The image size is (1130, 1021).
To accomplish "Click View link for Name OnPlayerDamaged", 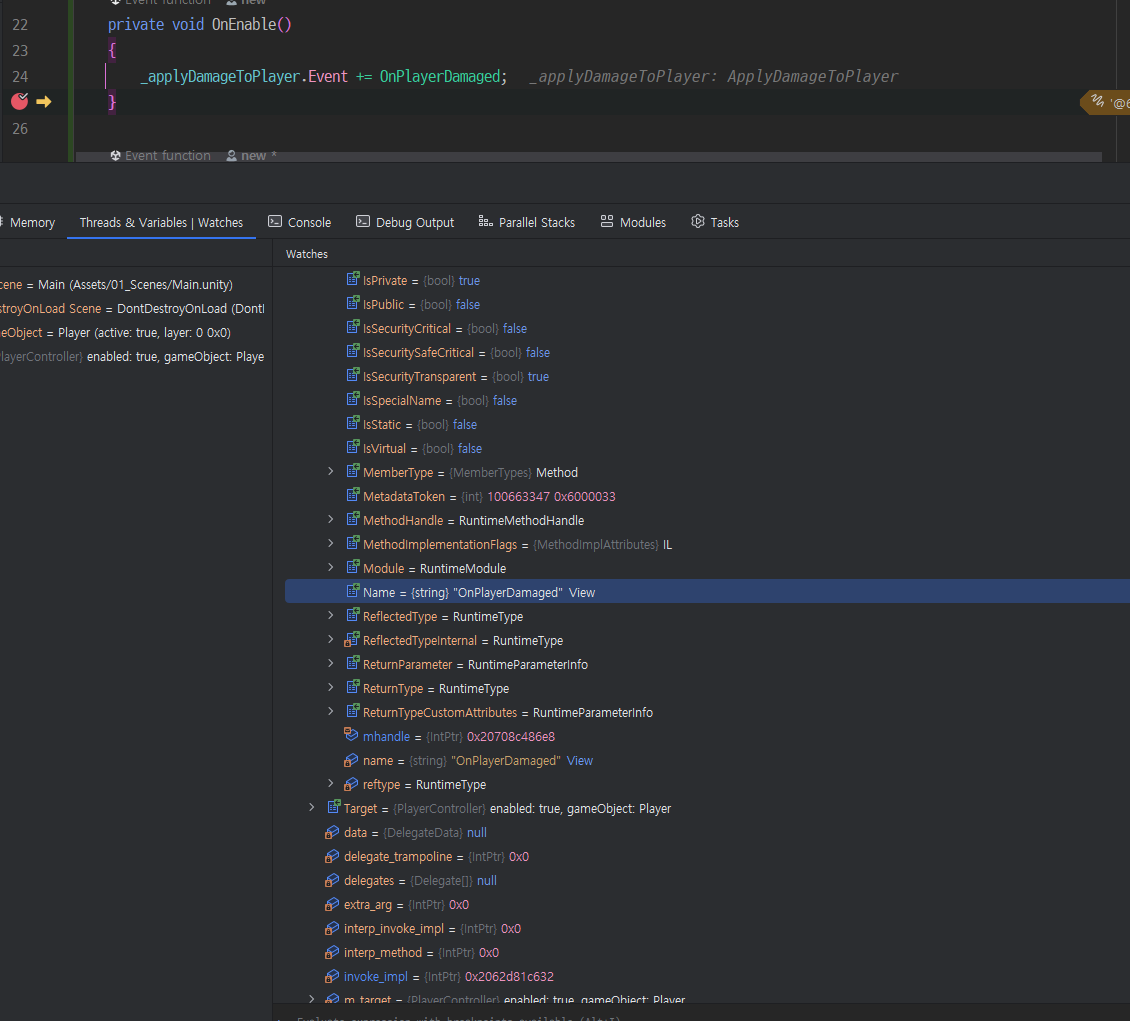I will (x=582, y=592).
